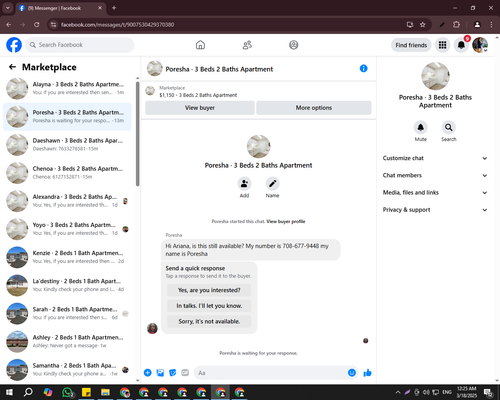Open La'destiny 2 Beds 1 Bath conversation
Image resolution: width=500 pixels, height=400 pixels.
(x=67, y=285)
